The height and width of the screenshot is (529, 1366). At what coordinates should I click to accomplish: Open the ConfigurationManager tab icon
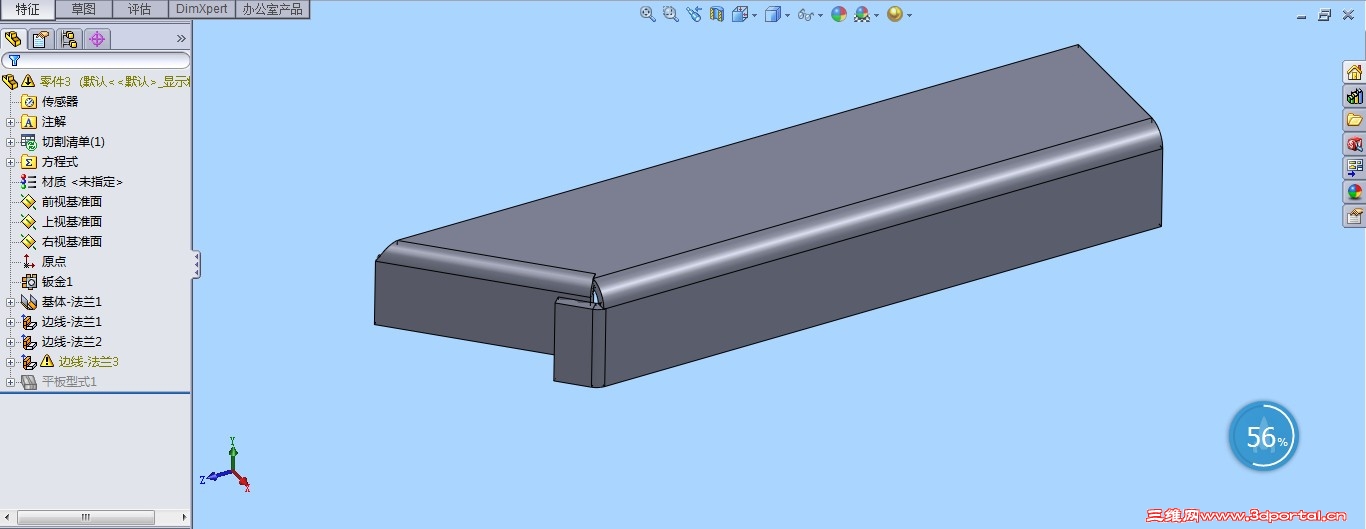69,39
